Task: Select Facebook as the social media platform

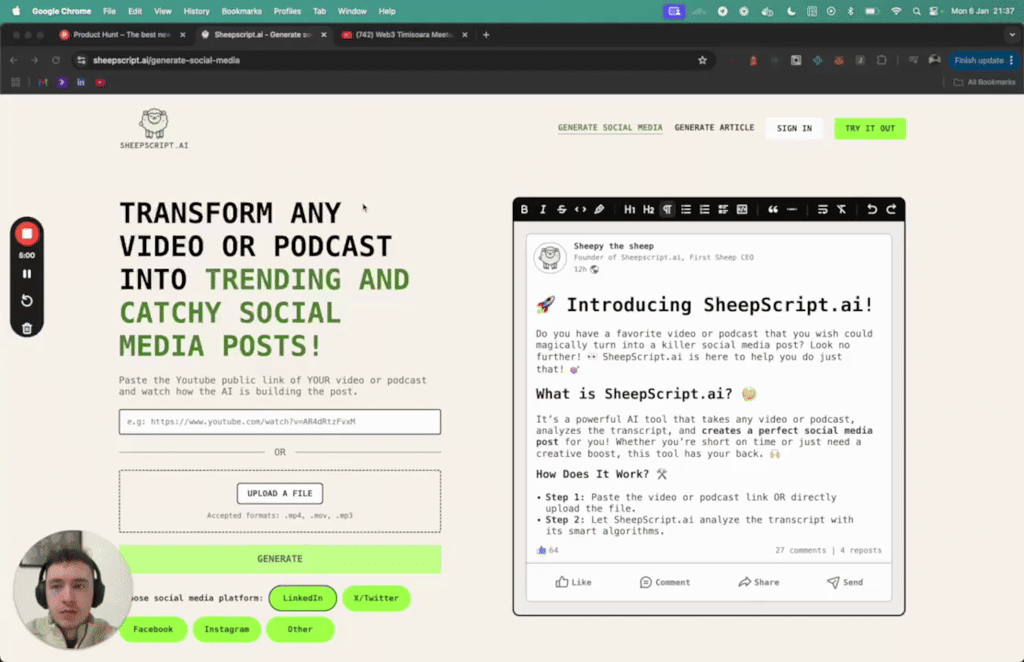Action: tap(153, 629)
